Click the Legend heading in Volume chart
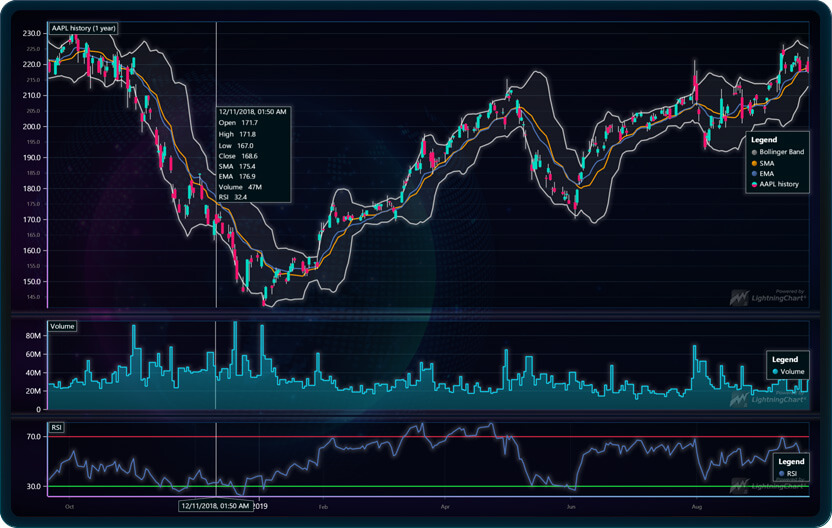The image size is (832, 528). tap(785, 360)
